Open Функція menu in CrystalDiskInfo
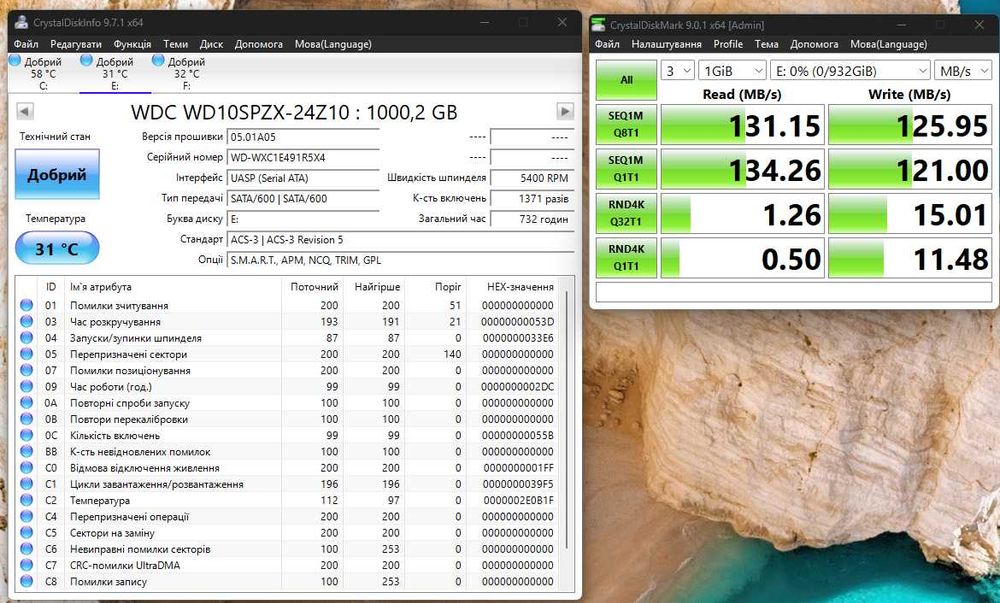Screen dimensions: 1000x603 pos(133,44)
